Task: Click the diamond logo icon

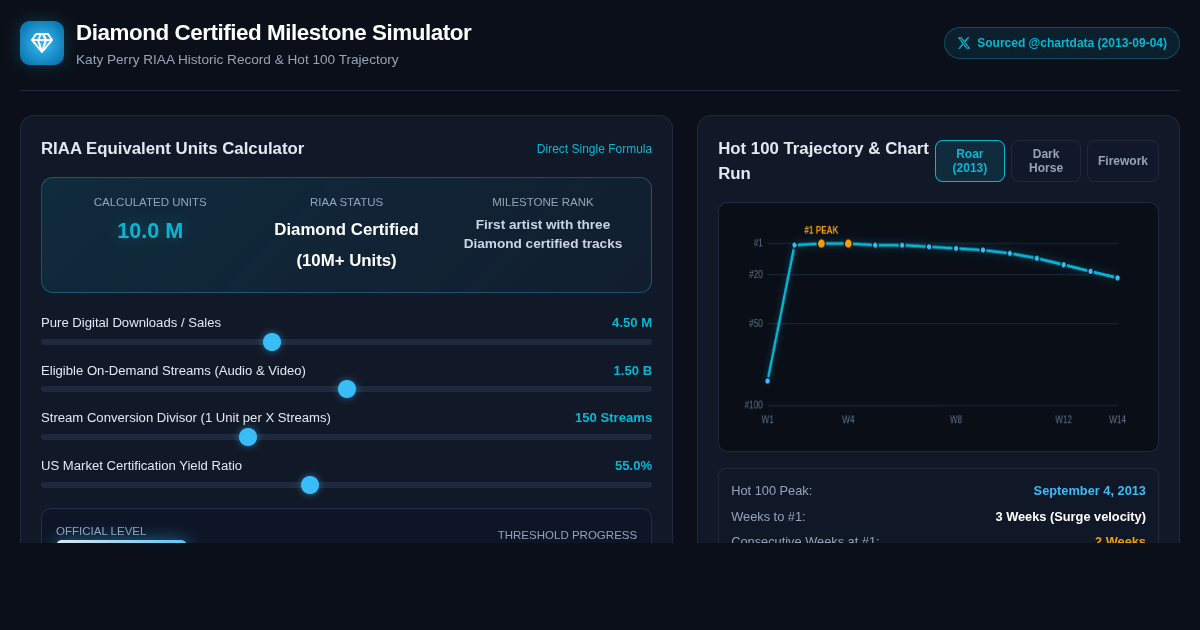Action: (42, 43)
